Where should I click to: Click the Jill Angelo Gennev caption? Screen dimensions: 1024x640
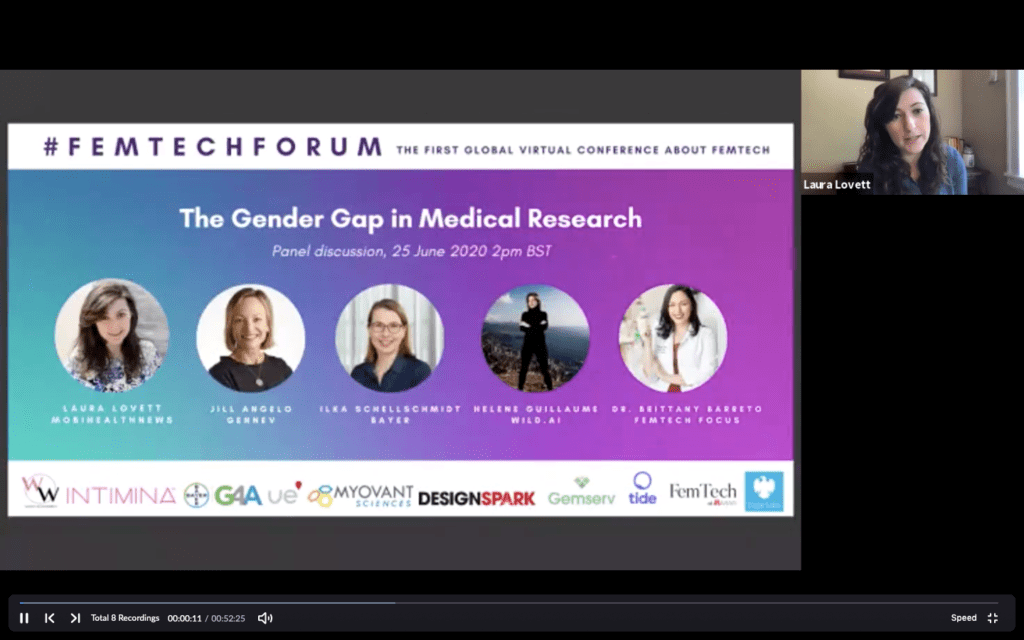point(251,414)
